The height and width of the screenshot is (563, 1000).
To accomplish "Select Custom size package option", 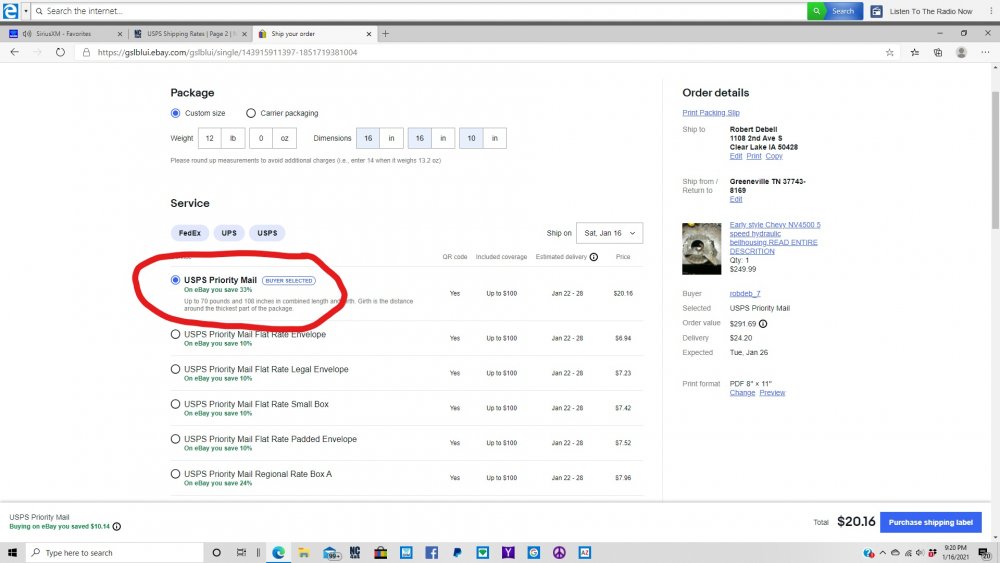I will [175, 113].
